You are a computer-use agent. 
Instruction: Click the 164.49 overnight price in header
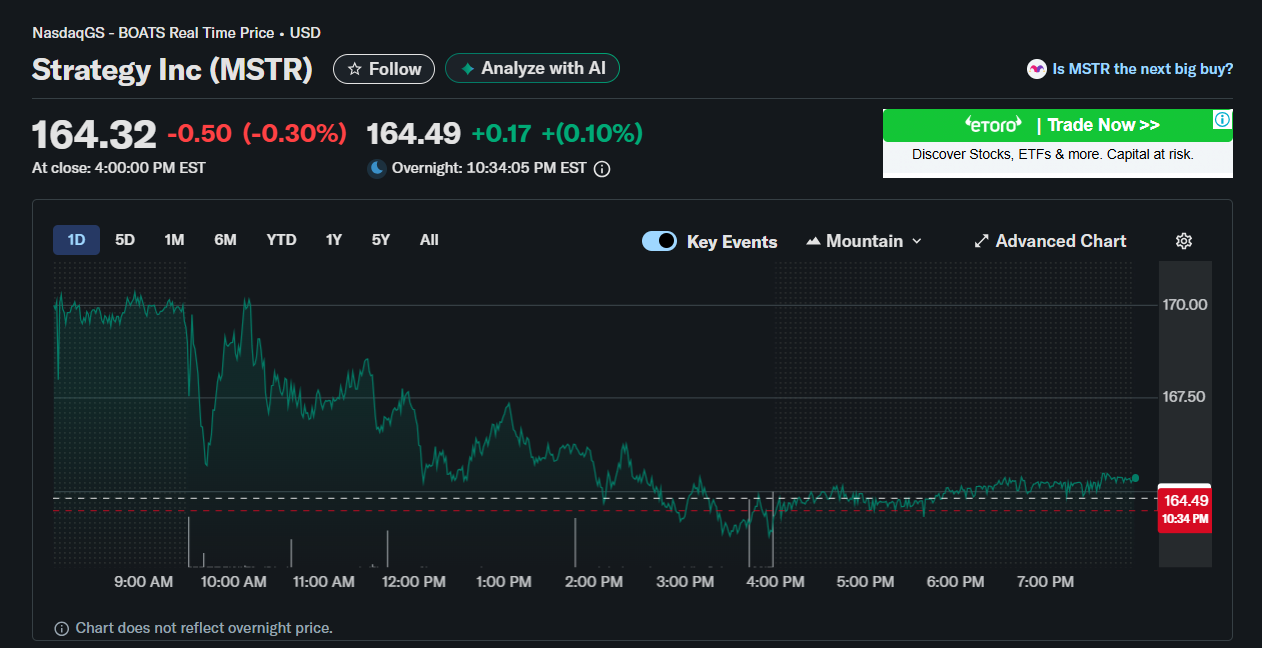[414, 133]
